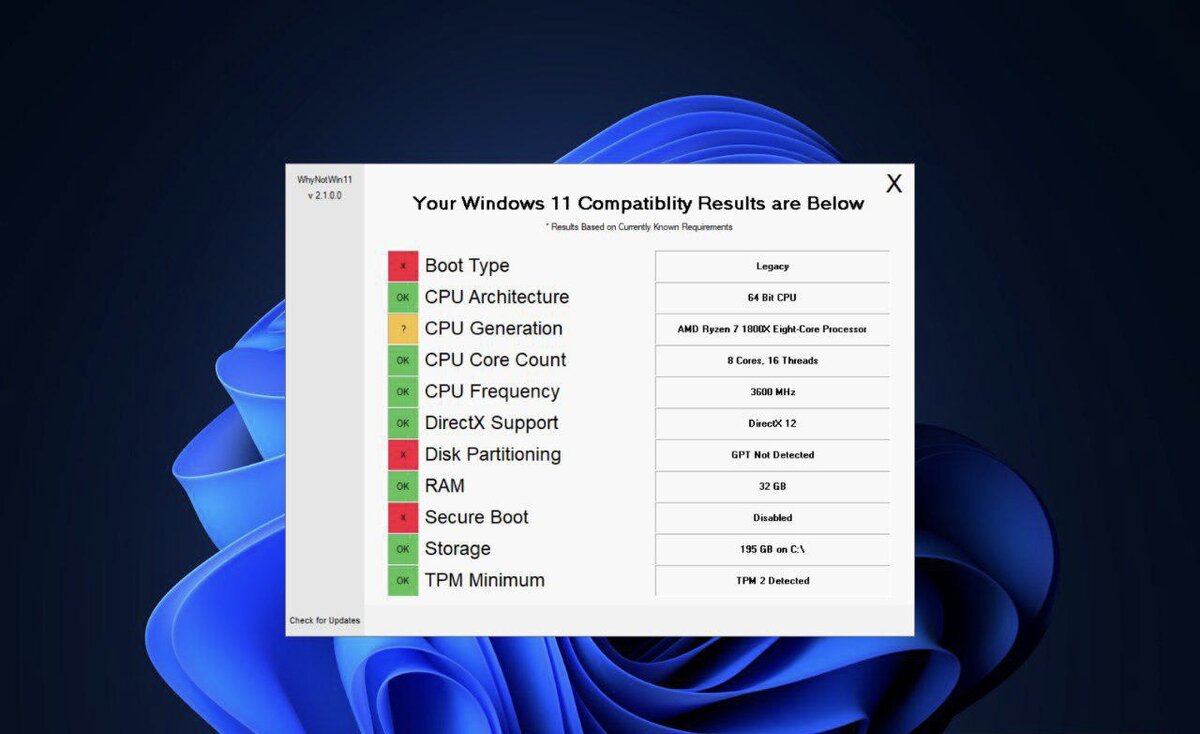Click the 'GPT Not Detected' value
Viewport: 1200px width, 734px height.
(x=772, y=455)
